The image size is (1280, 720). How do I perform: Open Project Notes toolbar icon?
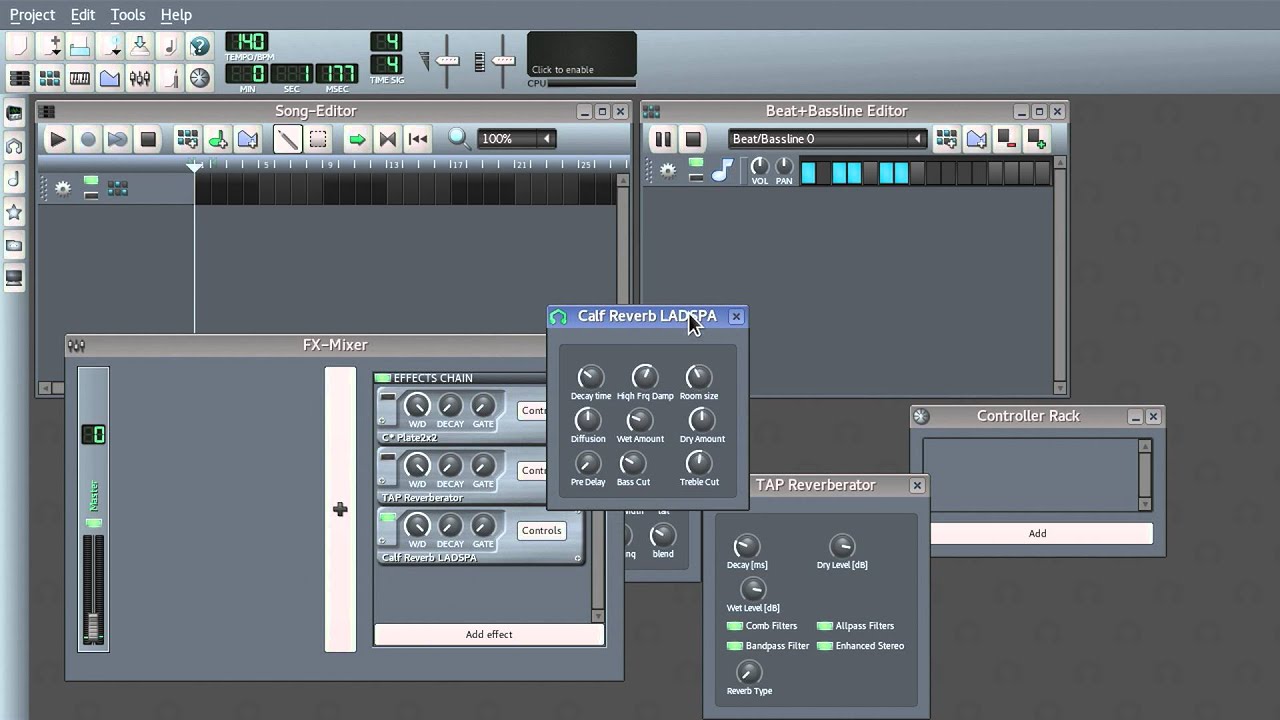(170, 78)
